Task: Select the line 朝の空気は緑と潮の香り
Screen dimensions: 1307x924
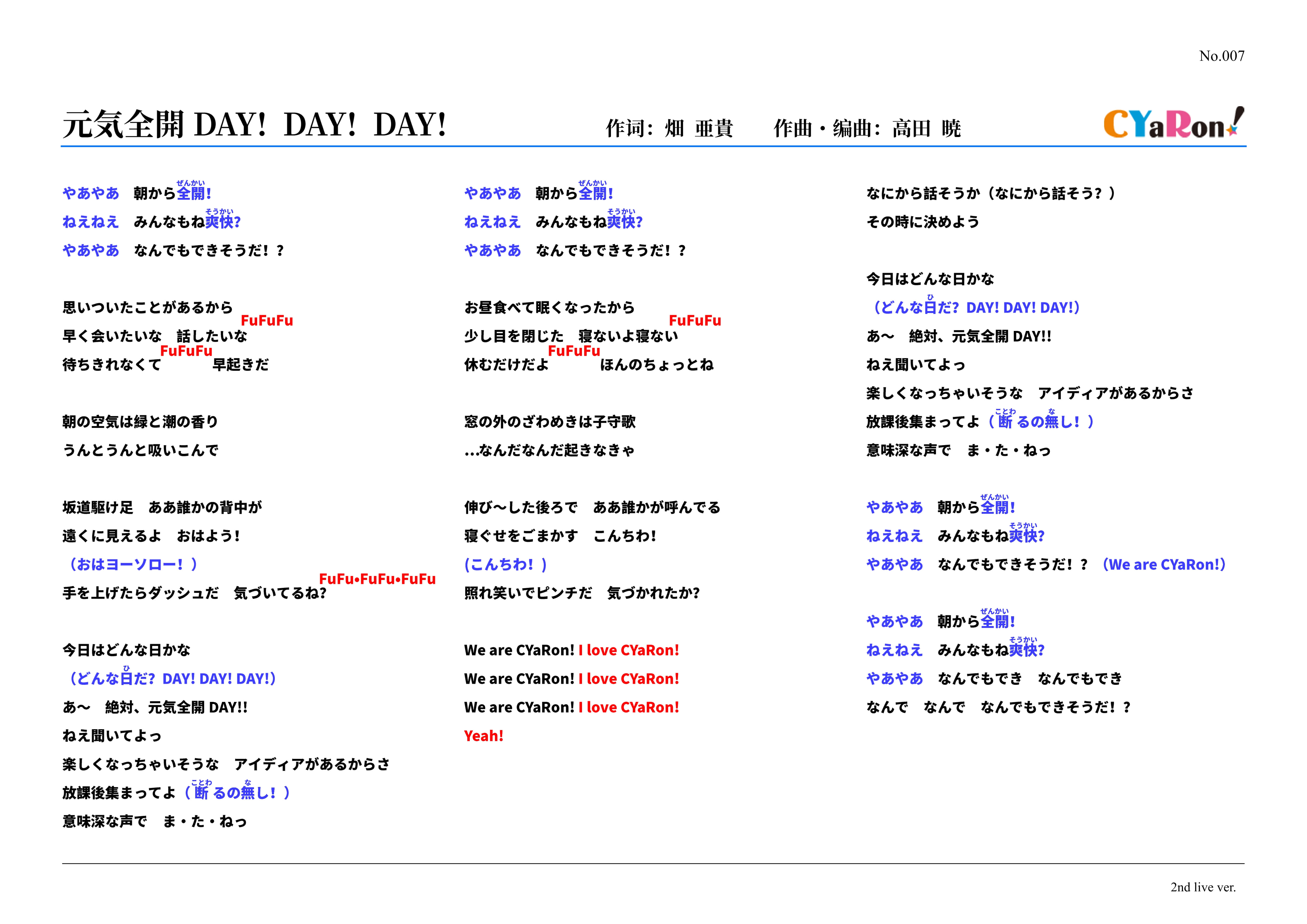Action: pos(140,422)
